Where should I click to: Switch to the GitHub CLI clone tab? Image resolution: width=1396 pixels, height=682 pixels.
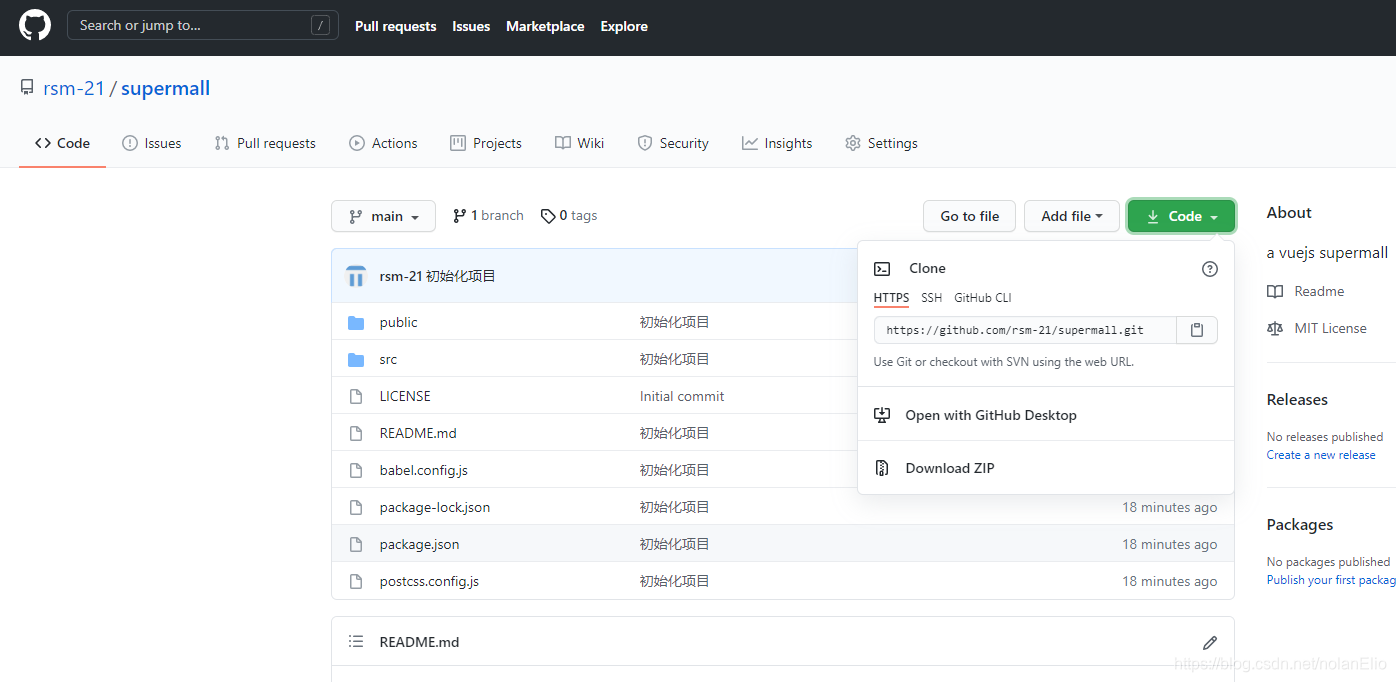coord(983,298)
